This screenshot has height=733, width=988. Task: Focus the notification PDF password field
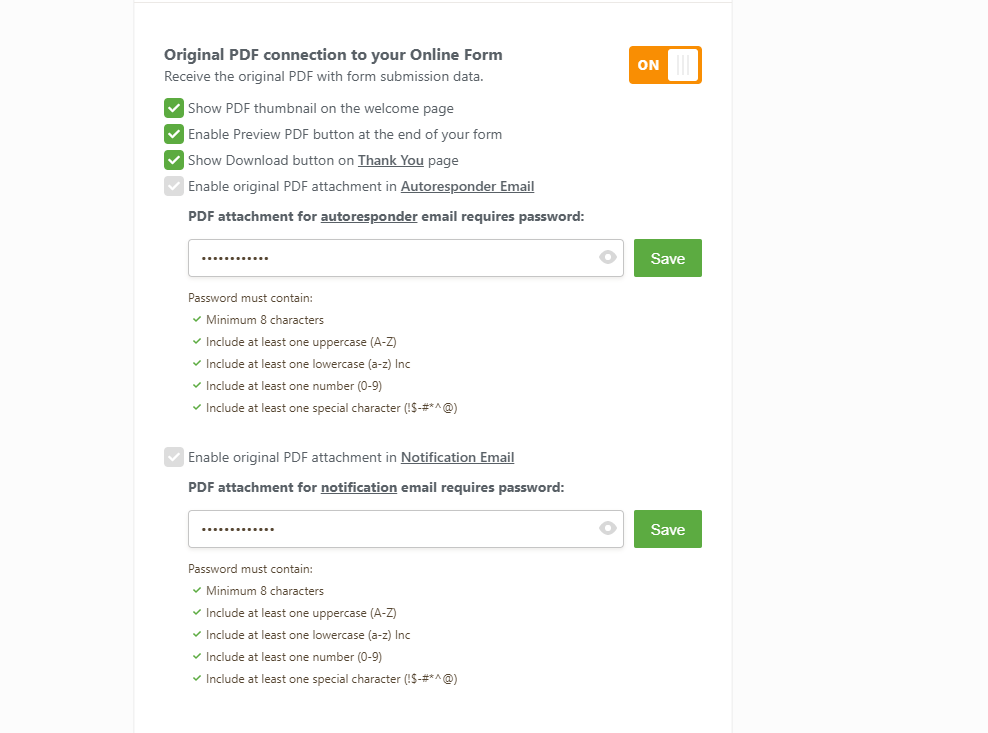coord(390,529)
